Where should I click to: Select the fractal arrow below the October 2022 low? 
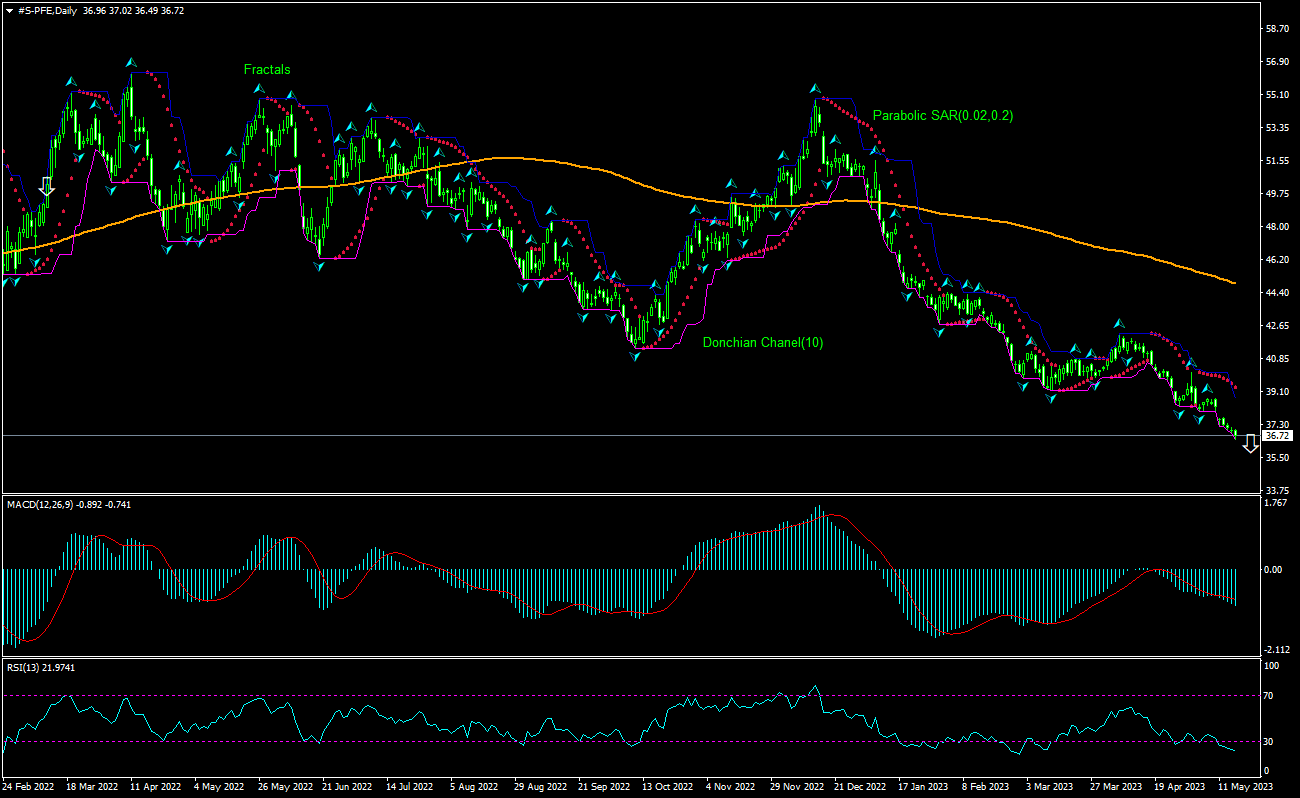point(636,355)
